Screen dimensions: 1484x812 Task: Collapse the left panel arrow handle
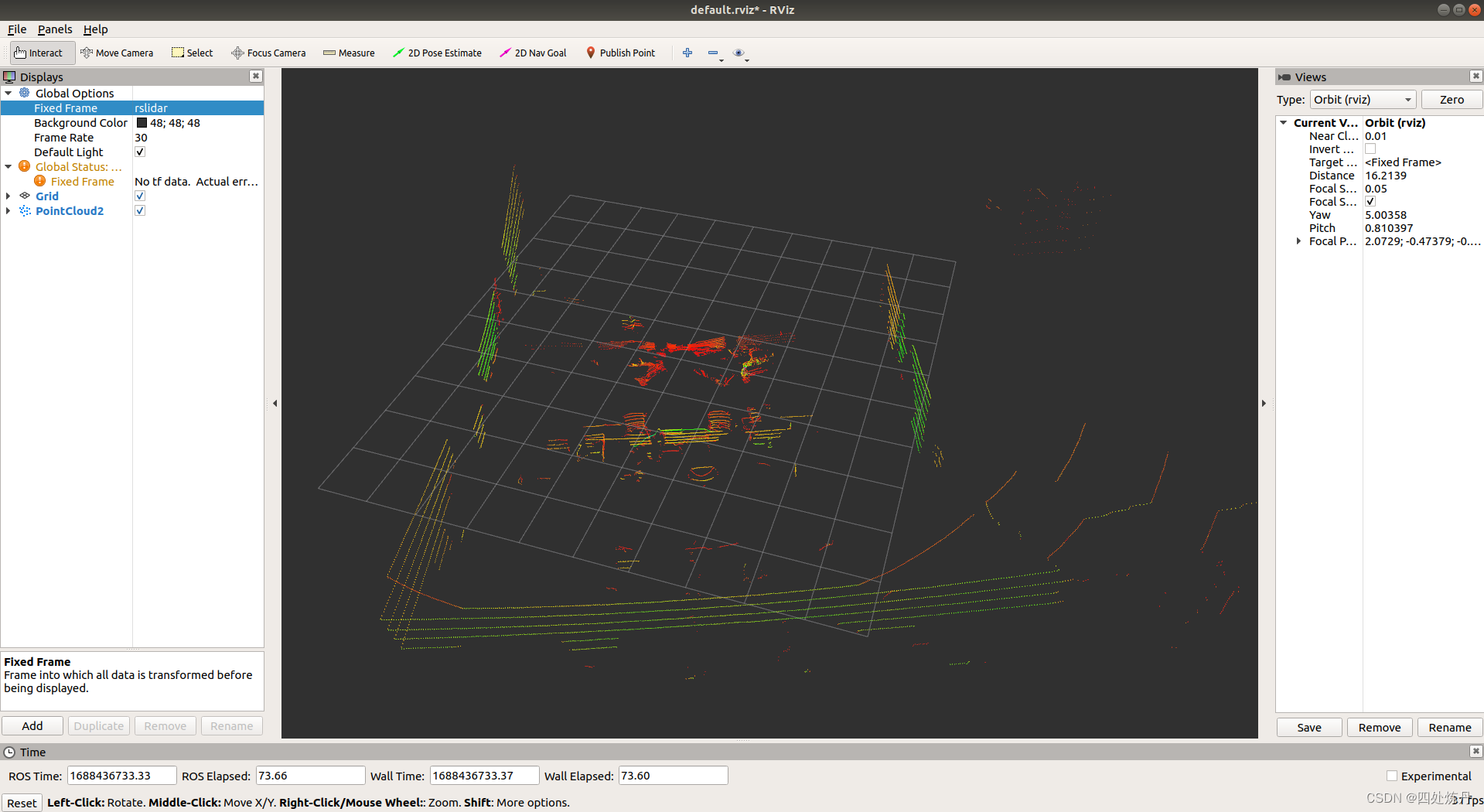275,403
